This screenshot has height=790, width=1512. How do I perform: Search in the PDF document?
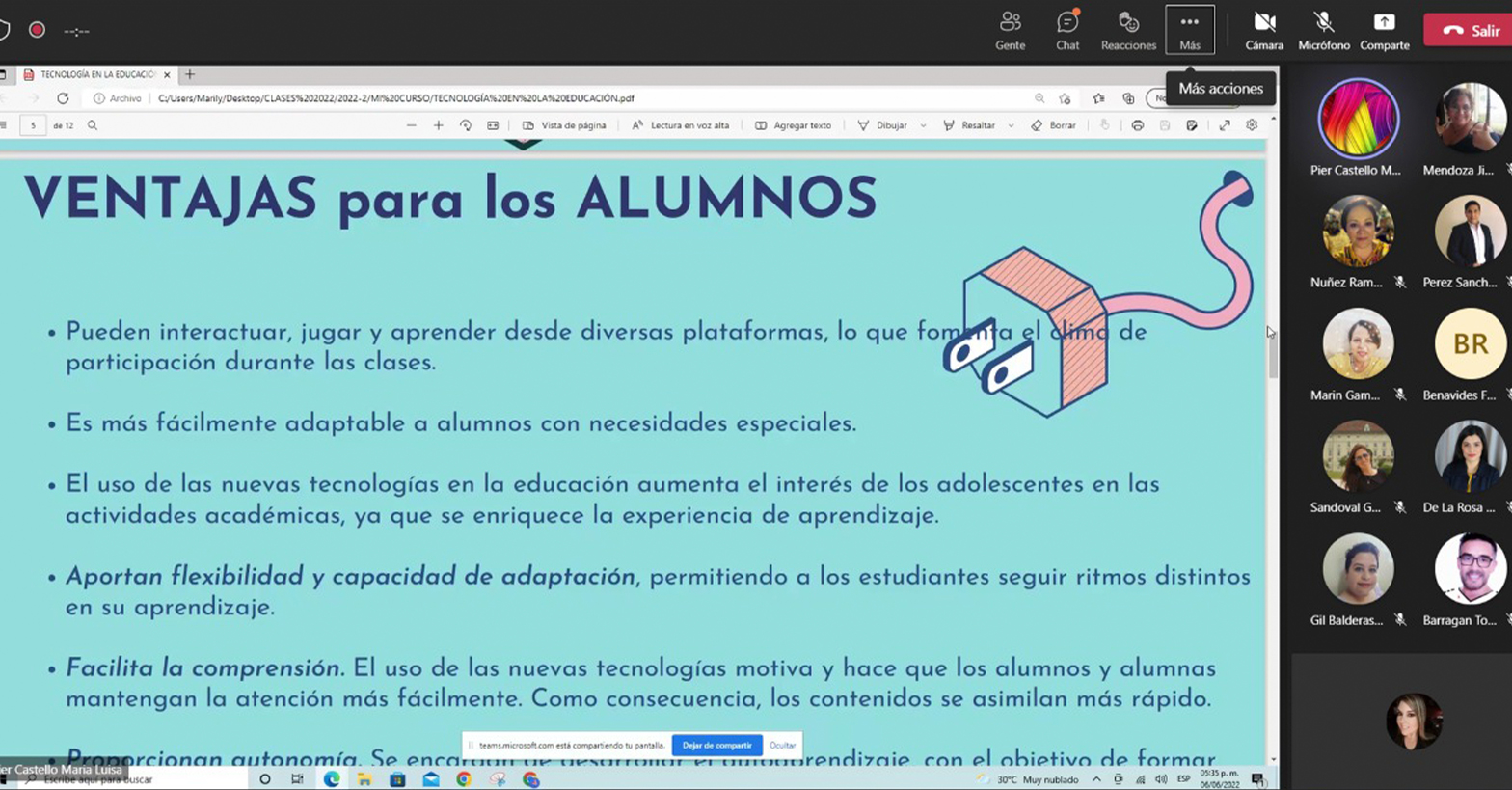click(x=93, y=125)
